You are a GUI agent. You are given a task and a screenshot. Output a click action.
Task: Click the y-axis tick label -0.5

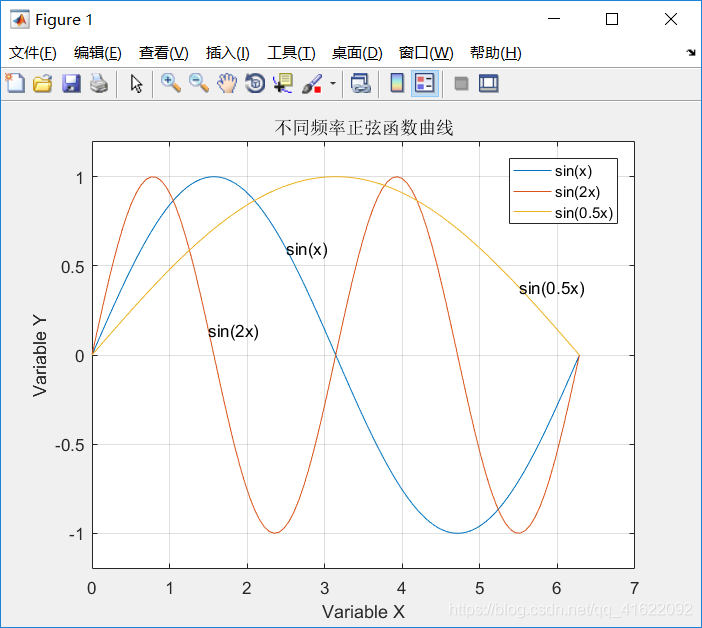[x=70, y=445]
